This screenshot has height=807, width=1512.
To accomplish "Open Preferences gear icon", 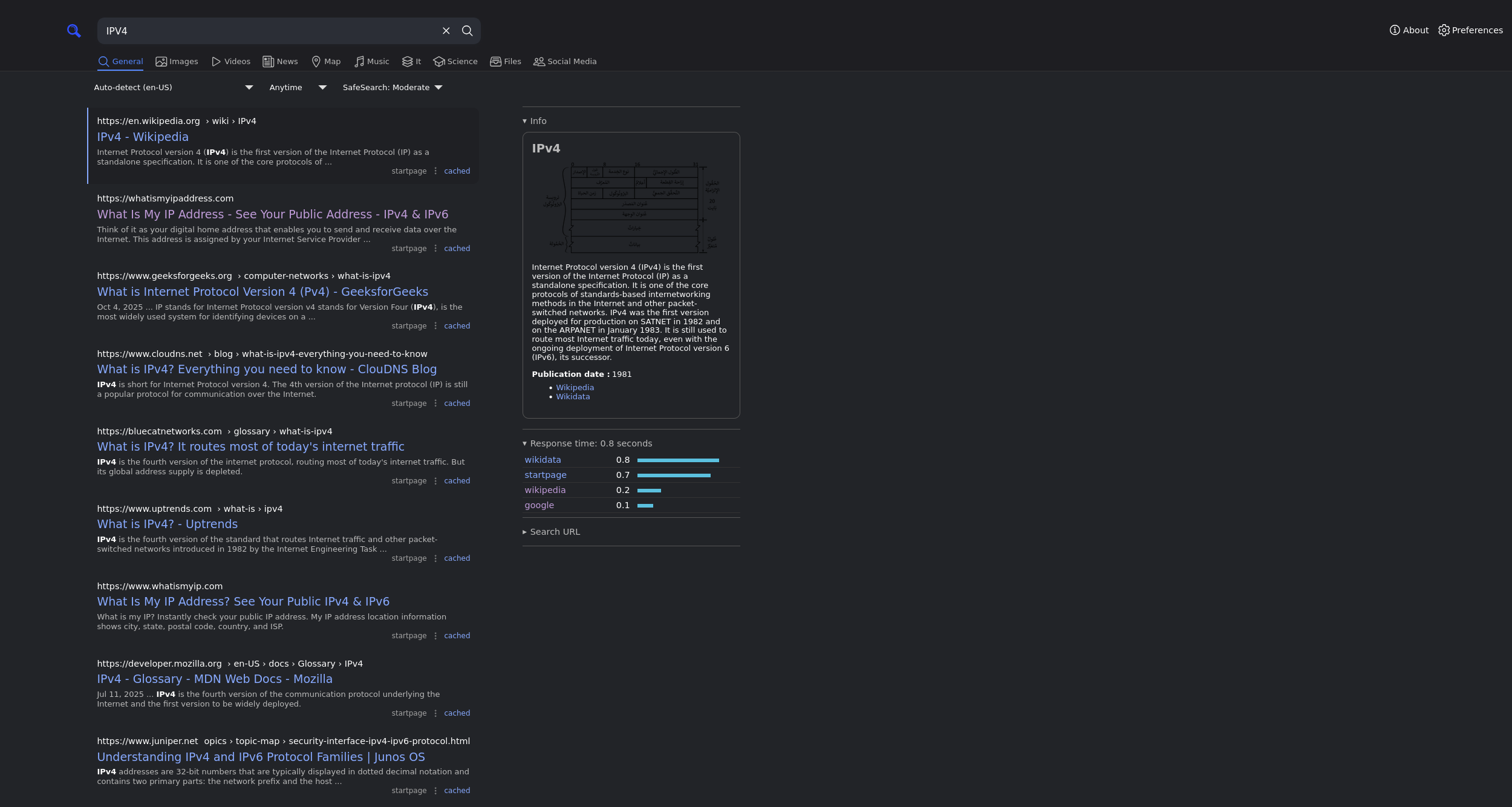I will [x=1444, y=30].
